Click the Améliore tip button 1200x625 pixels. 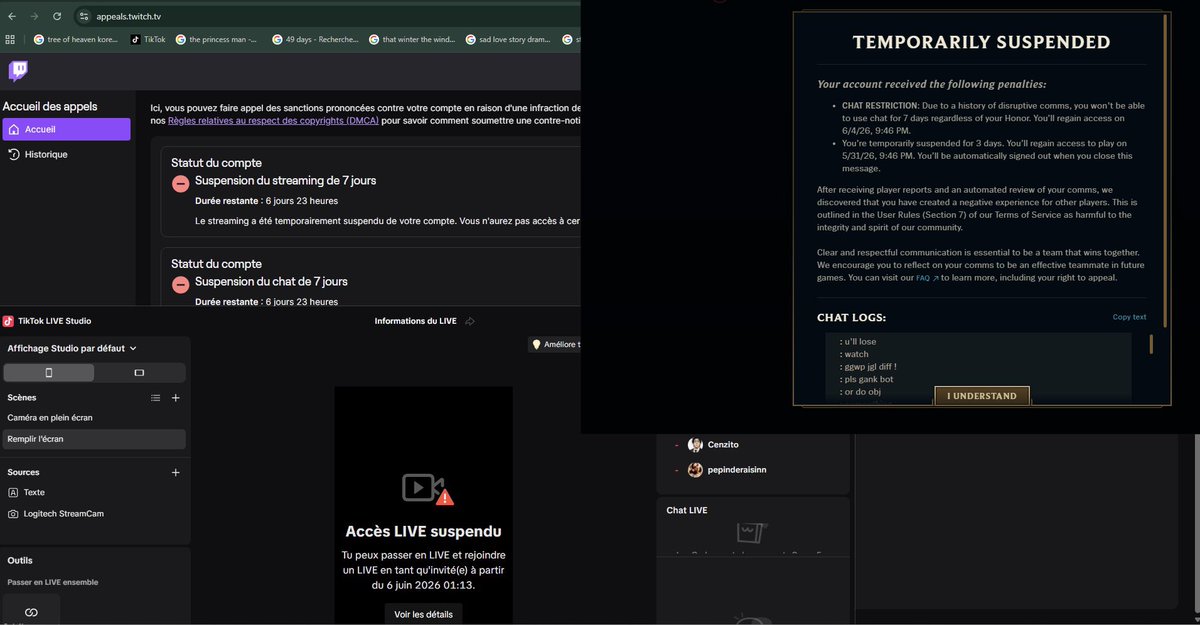[x=555, y=344]
